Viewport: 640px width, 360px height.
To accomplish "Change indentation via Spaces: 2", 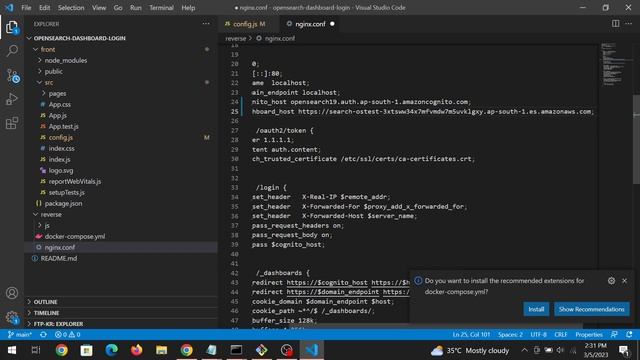I will 510,334.
